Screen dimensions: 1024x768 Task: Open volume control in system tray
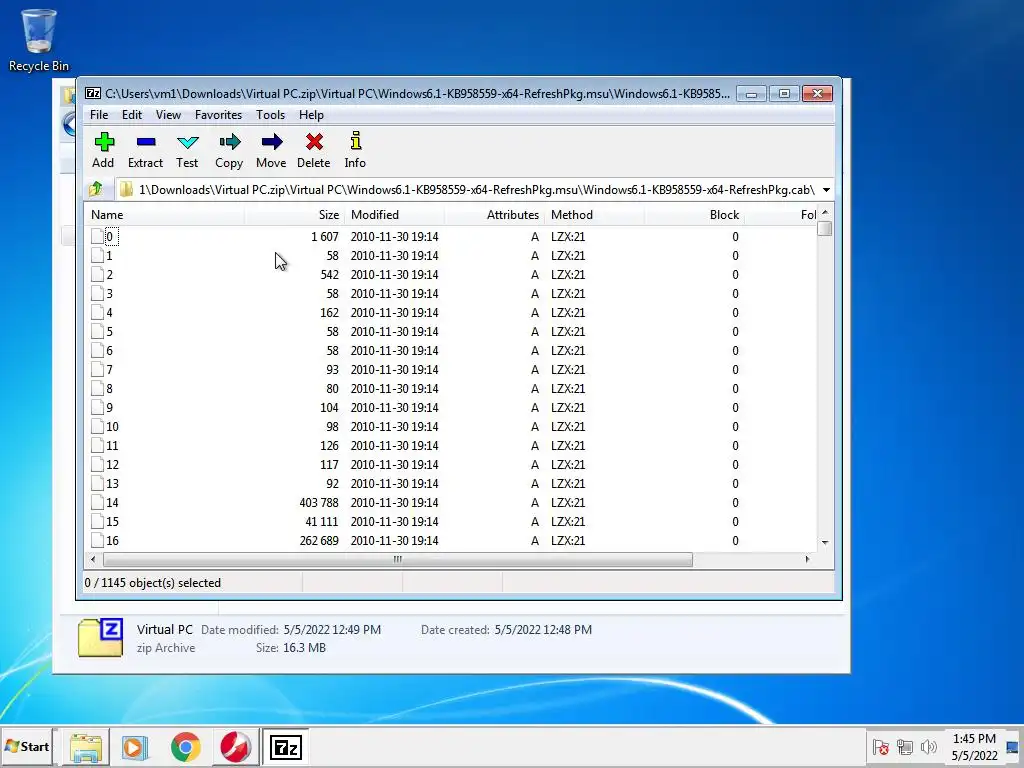click(928, 747)
